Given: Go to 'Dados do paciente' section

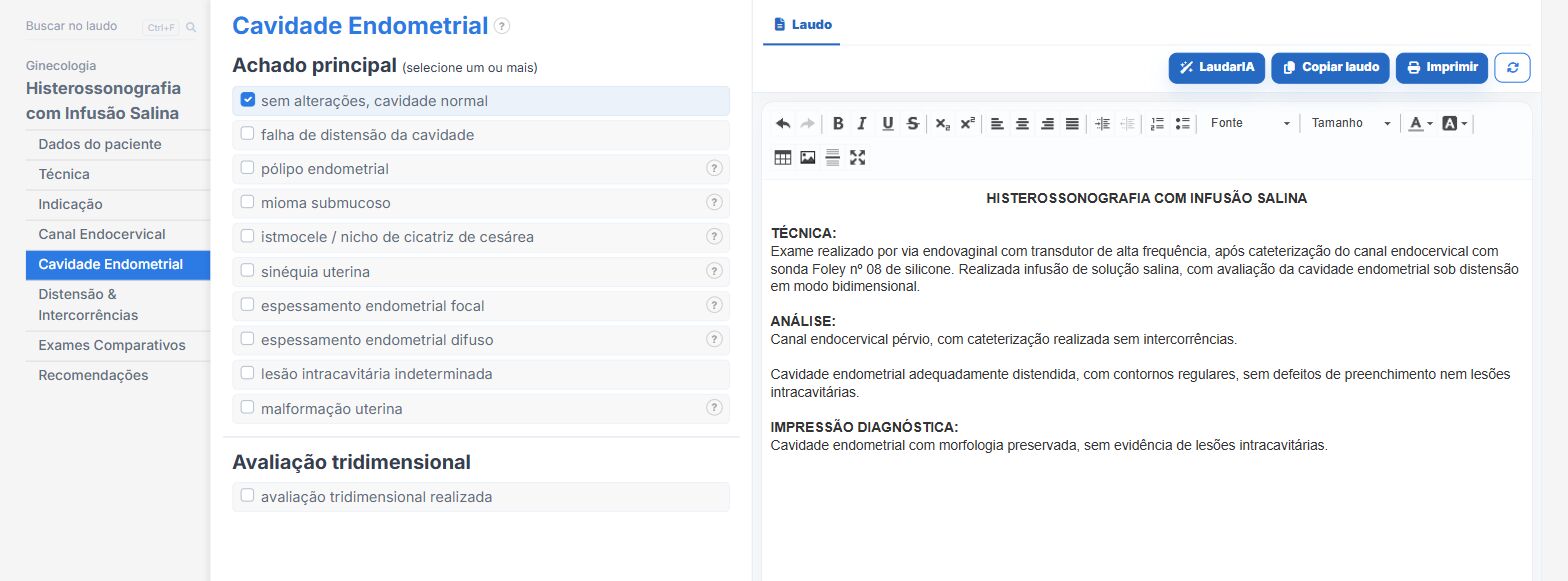Looking at the screenshot, I should click(118, 144).
